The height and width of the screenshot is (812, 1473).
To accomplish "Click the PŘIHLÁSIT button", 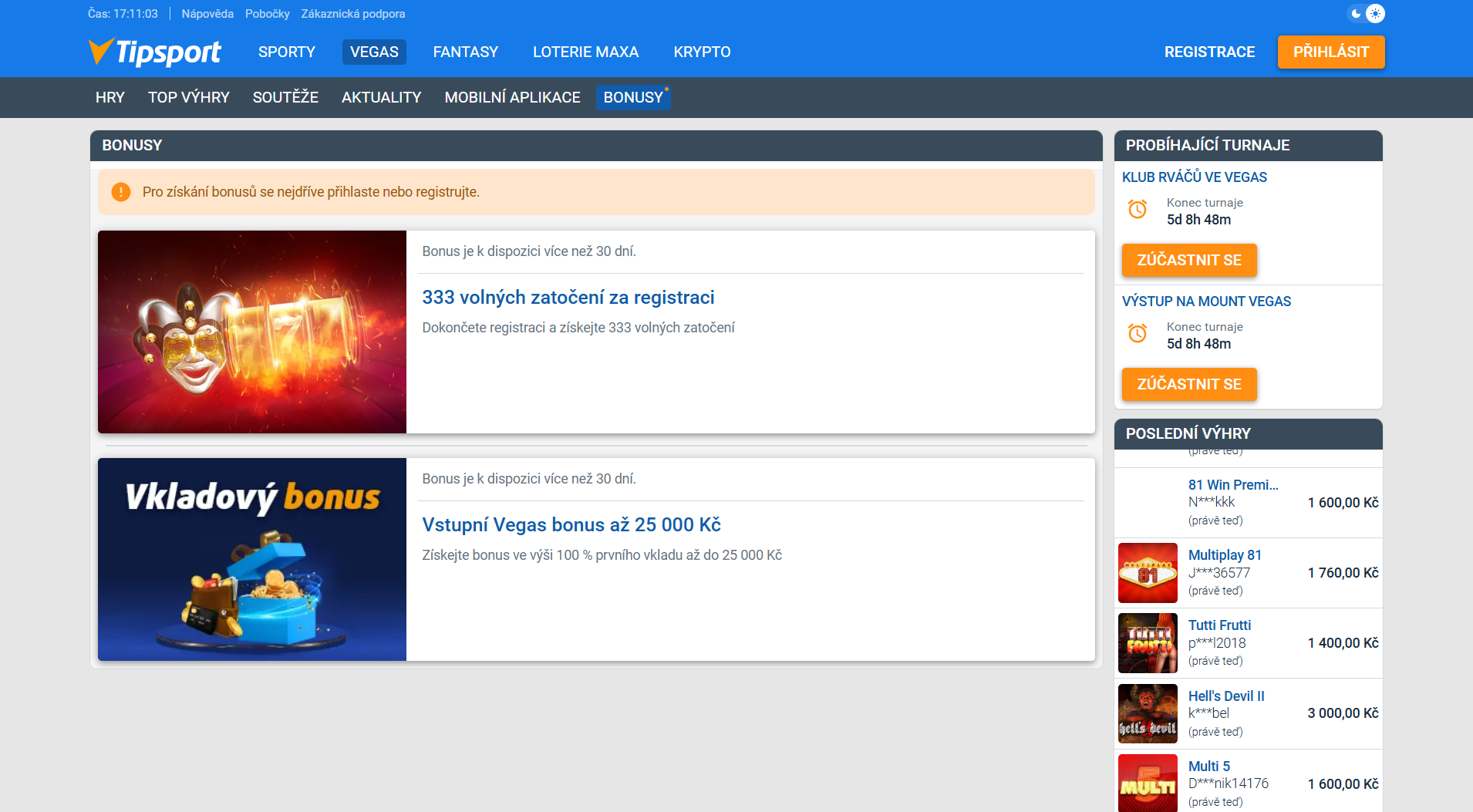I will pyautogui.click(x=1331, y=52).
